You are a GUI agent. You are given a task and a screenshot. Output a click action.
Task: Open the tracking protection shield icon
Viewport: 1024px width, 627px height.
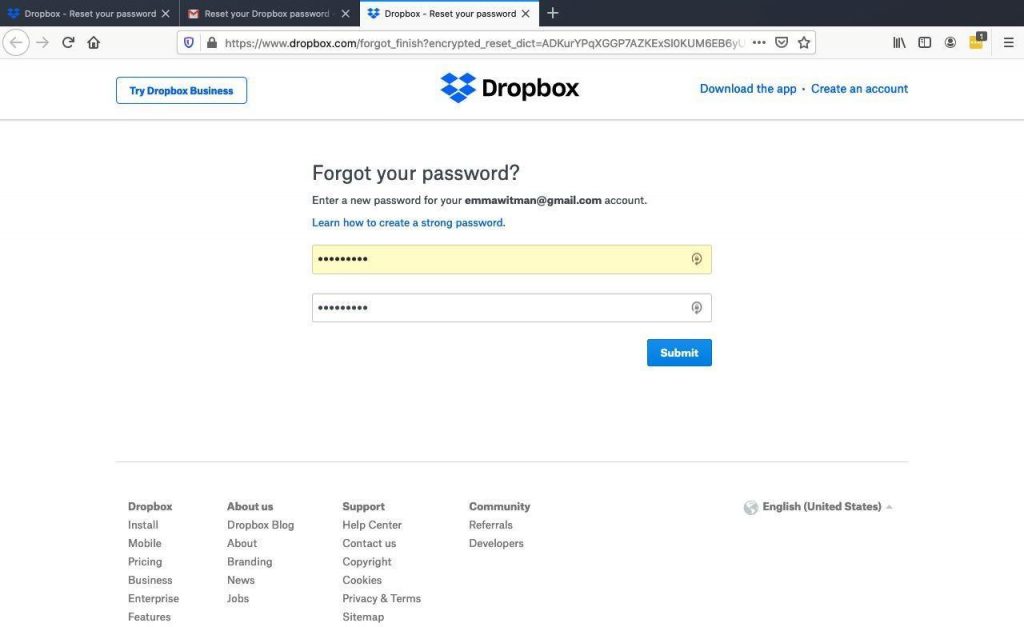(x=189, y=43)
